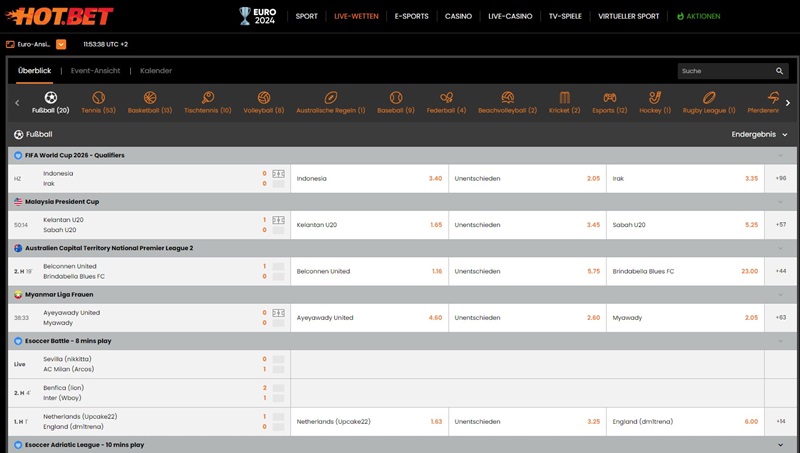Switch to the Überblick tab
Image resolution: width=800 pixels, height=453 pixels.
click(34, 71)
